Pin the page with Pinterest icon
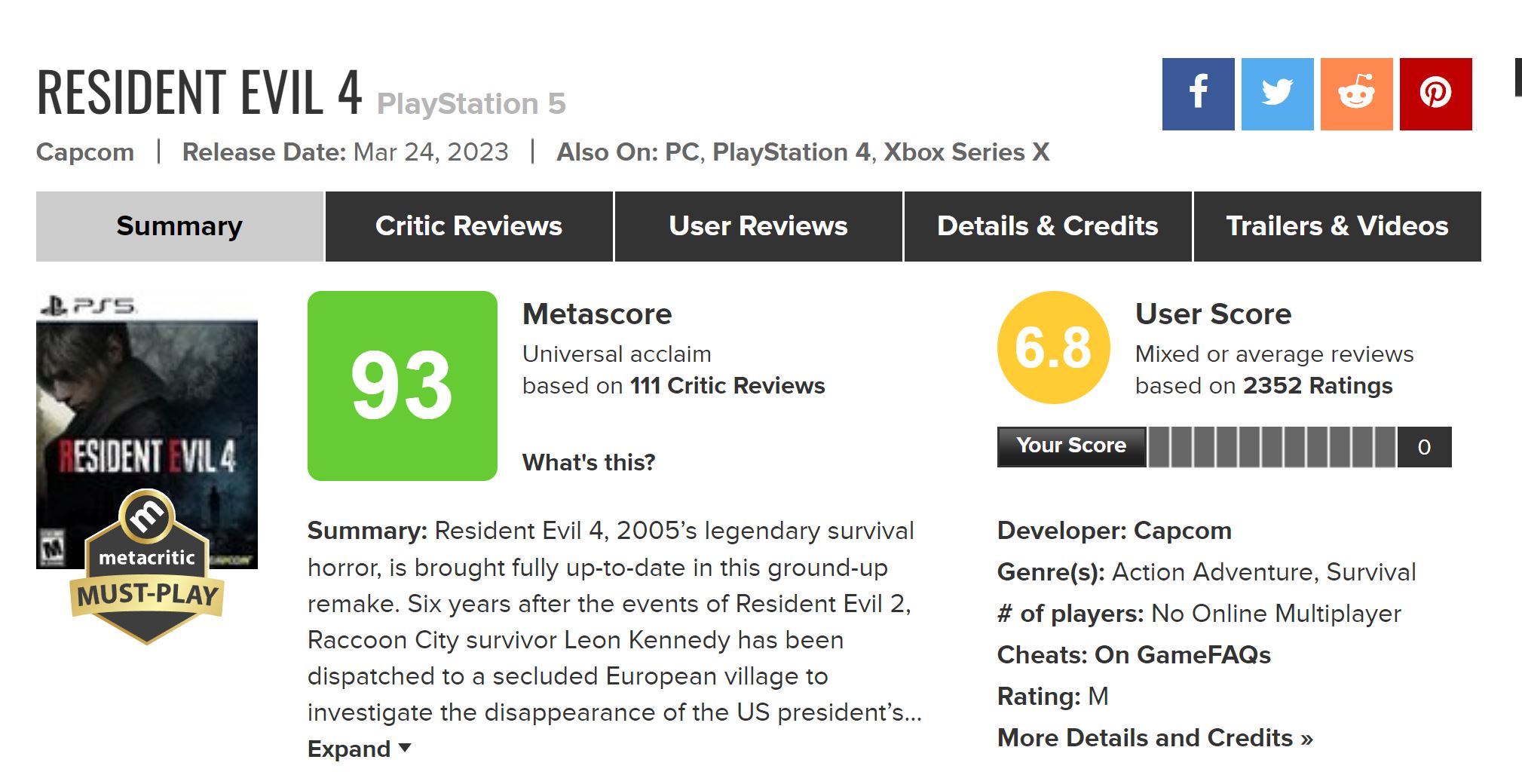The image size is (1522, 784). pyautogui.click(x=1435, y=94)
